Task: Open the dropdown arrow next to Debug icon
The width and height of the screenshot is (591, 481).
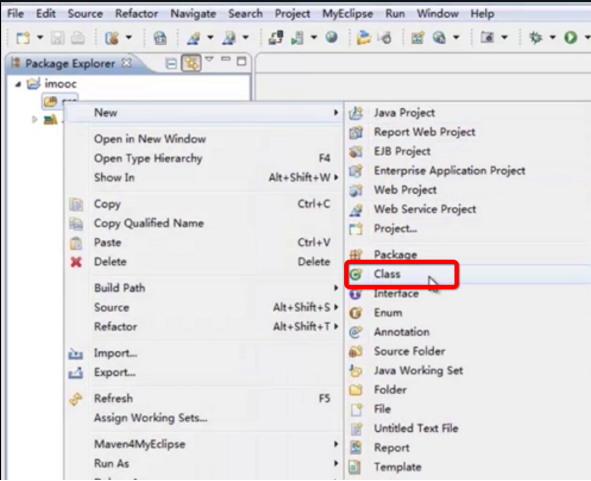Action: click(x=553, y=37)
